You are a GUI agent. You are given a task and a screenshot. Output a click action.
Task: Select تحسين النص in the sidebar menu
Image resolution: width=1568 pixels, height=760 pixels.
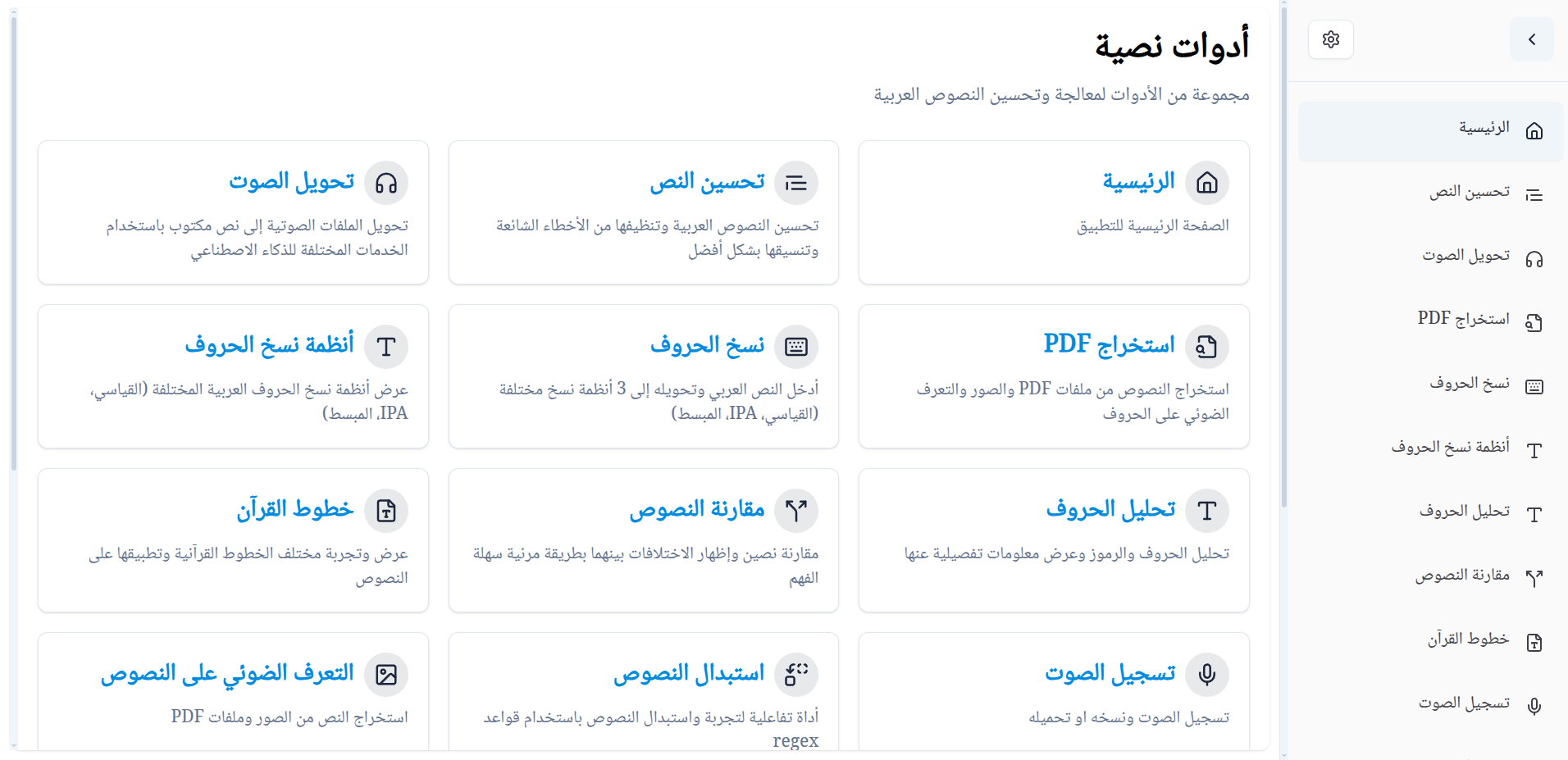click(x=1430, y=194)
